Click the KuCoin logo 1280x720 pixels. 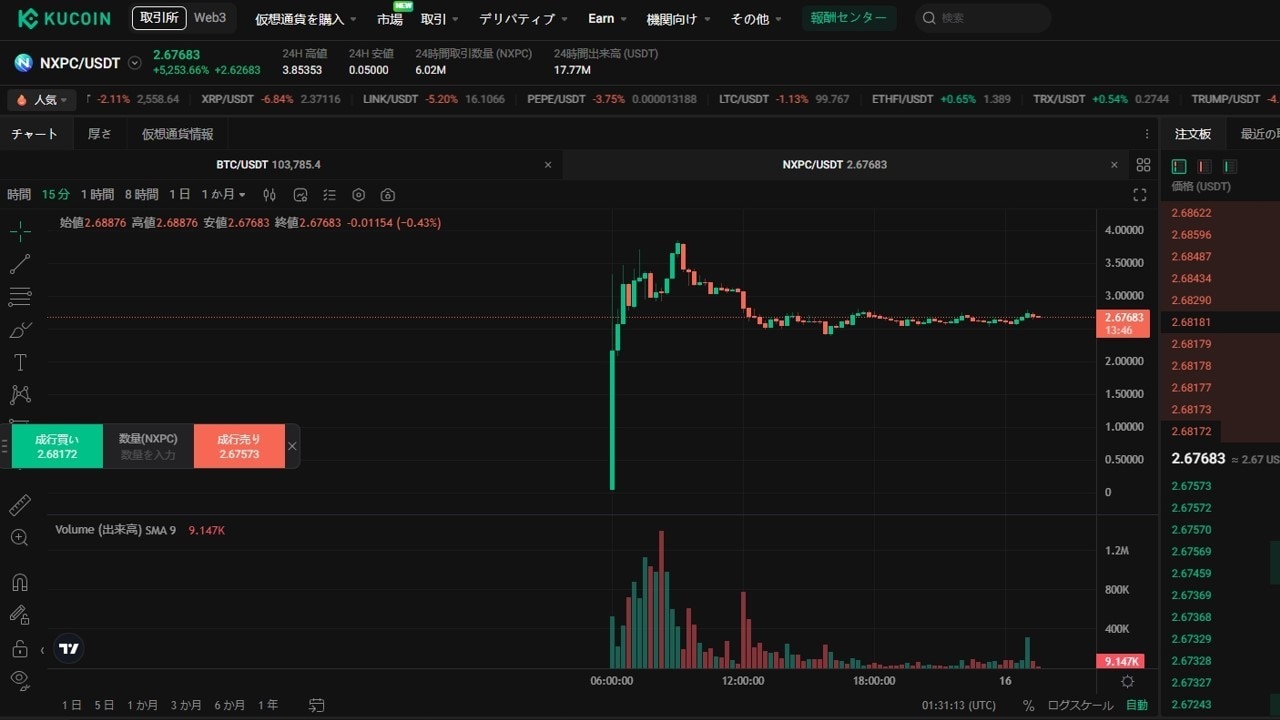coord(67,18)
